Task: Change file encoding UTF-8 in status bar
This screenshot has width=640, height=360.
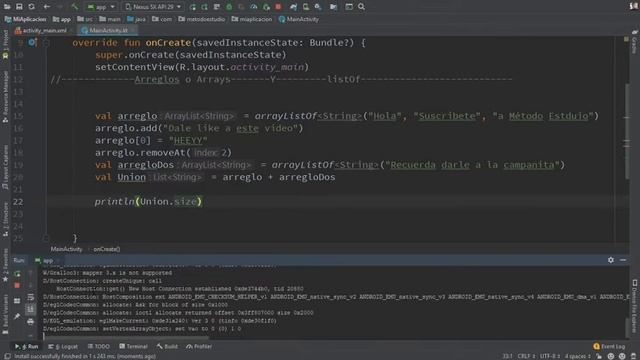Action: pos(549,356)
